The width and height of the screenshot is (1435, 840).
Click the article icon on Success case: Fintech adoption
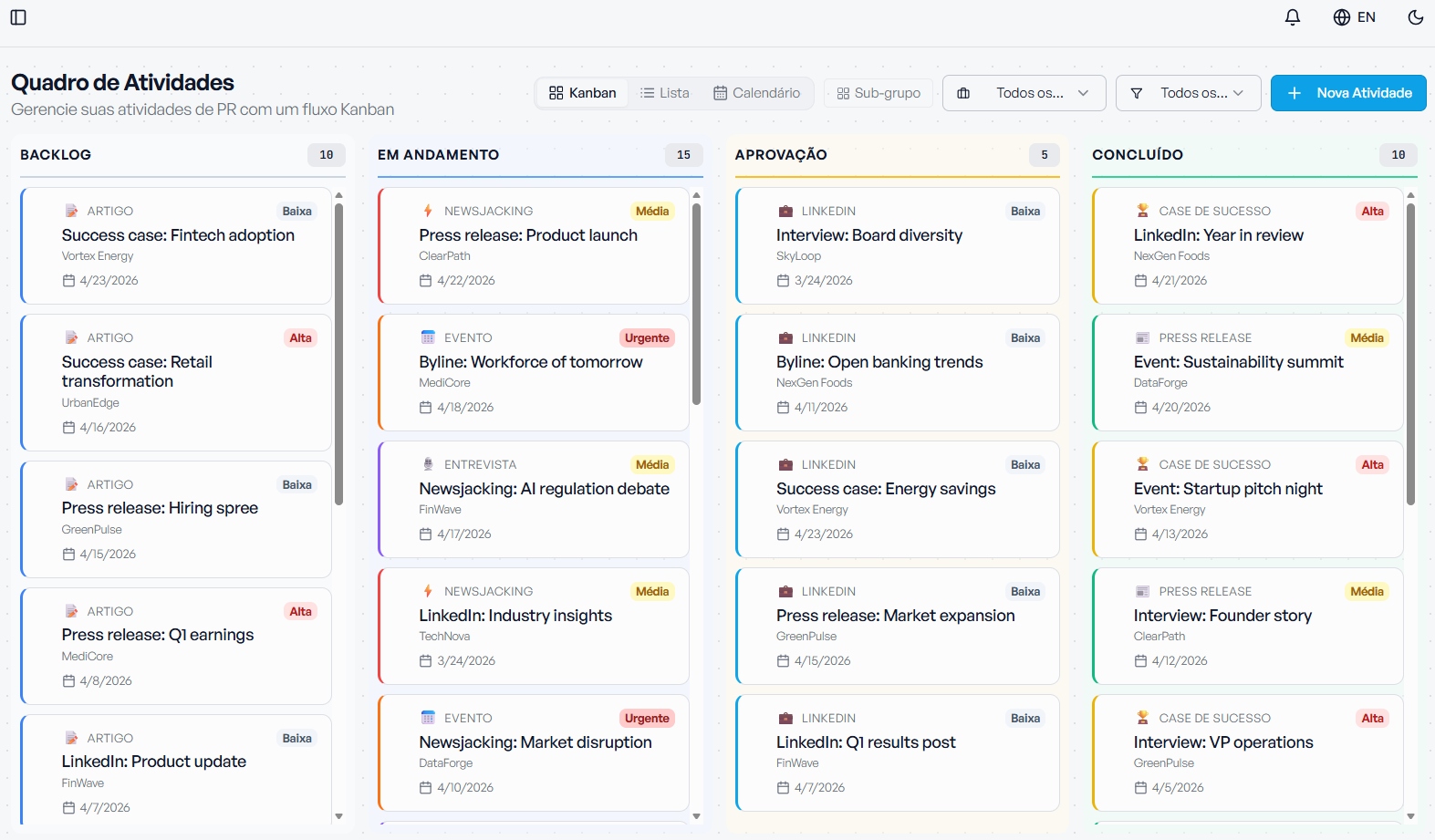(x=71, y=211)
